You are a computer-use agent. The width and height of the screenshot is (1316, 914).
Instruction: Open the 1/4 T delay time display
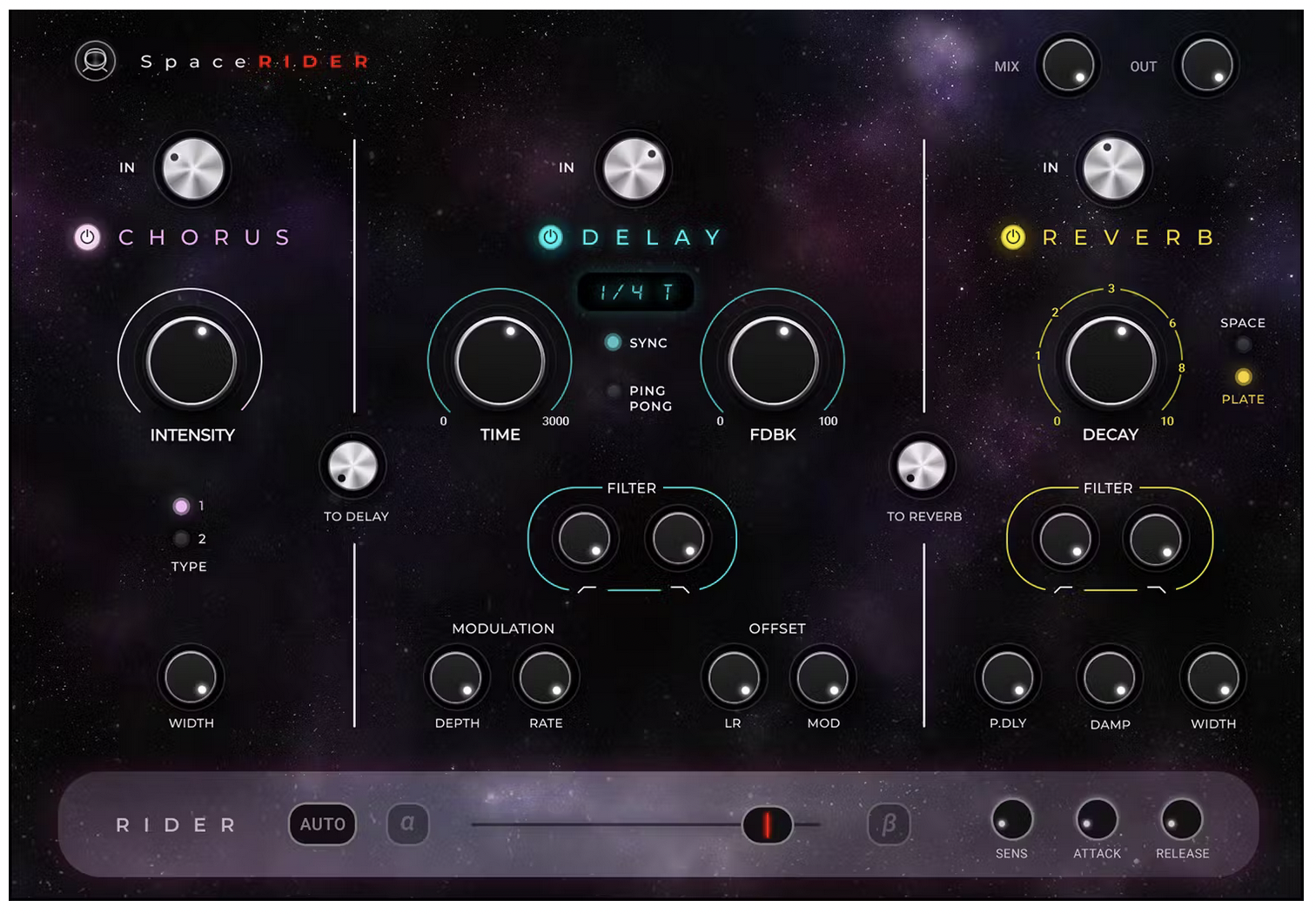(x=634, y=292)
